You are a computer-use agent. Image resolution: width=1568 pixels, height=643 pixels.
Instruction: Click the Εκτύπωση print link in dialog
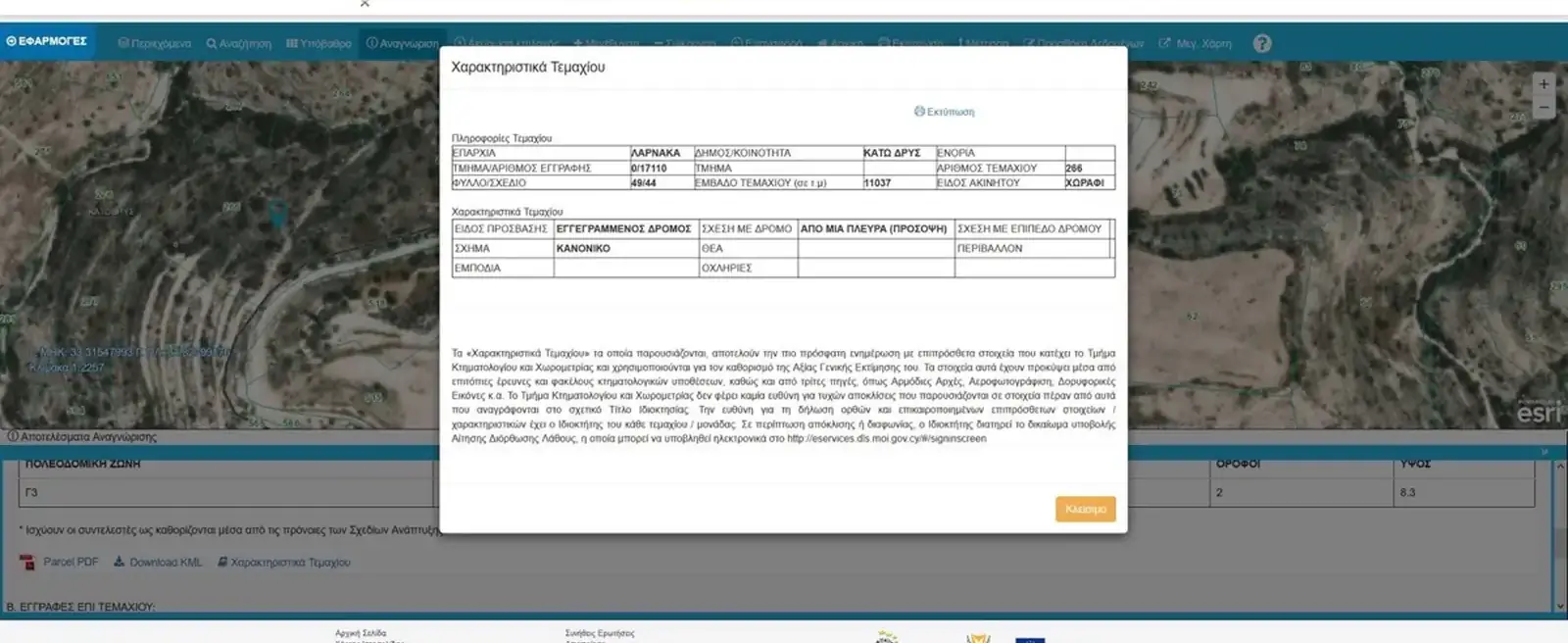(945, 112)
